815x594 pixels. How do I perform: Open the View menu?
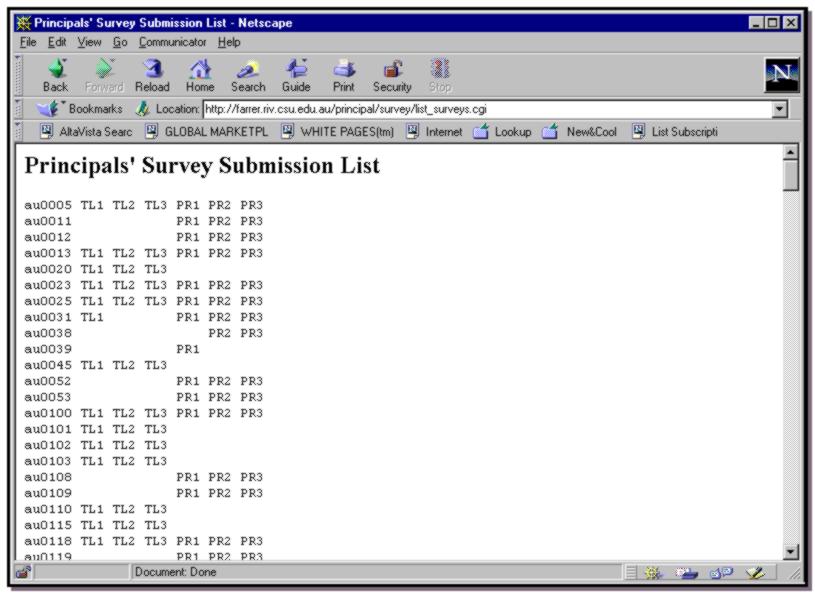click(89, 42)
